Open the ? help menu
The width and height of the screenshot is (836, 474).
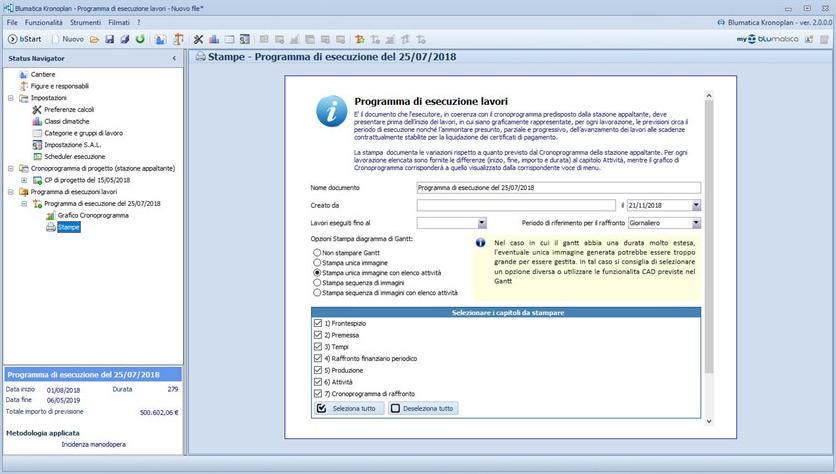(139, 22)
